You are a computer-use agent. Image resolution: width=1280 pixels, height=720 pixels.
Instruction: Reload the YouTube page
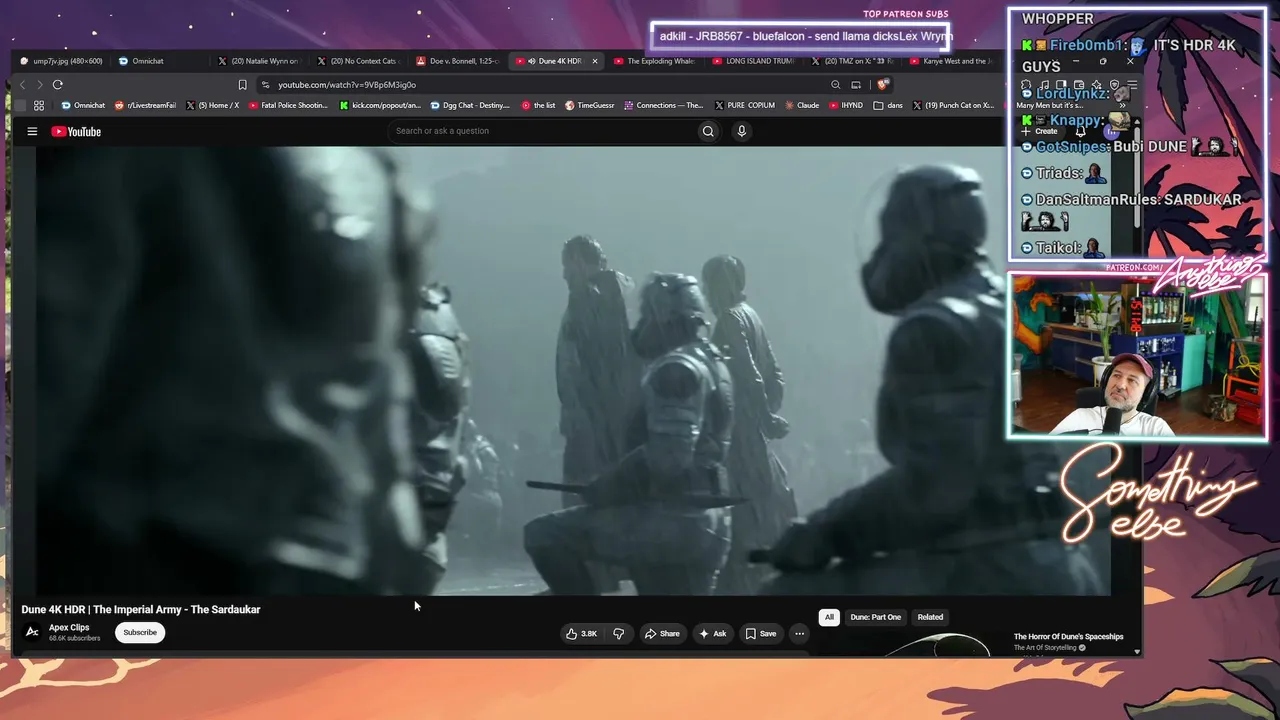click(58, 85)
